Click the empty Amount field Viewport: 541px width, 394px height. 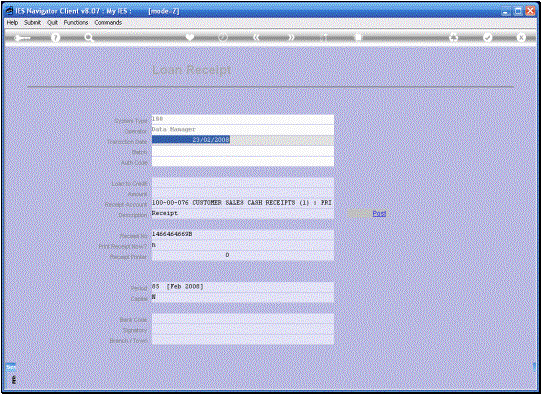coord(243,193)
